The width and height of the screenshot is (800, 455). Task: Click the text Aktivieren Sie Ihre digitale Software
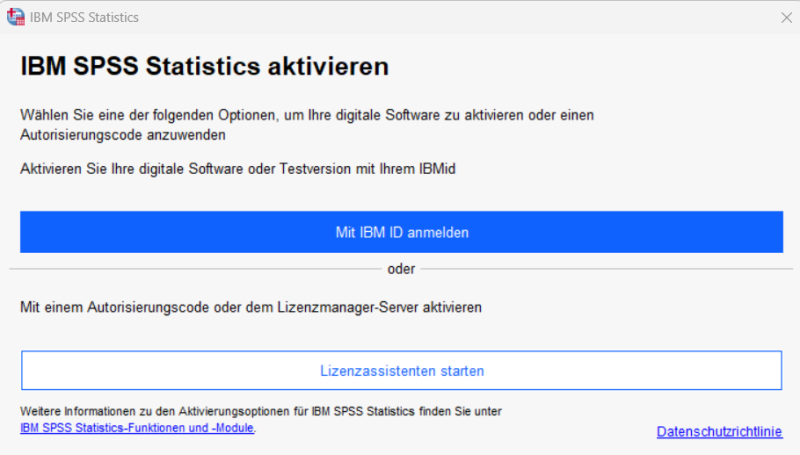pos(238,169)
